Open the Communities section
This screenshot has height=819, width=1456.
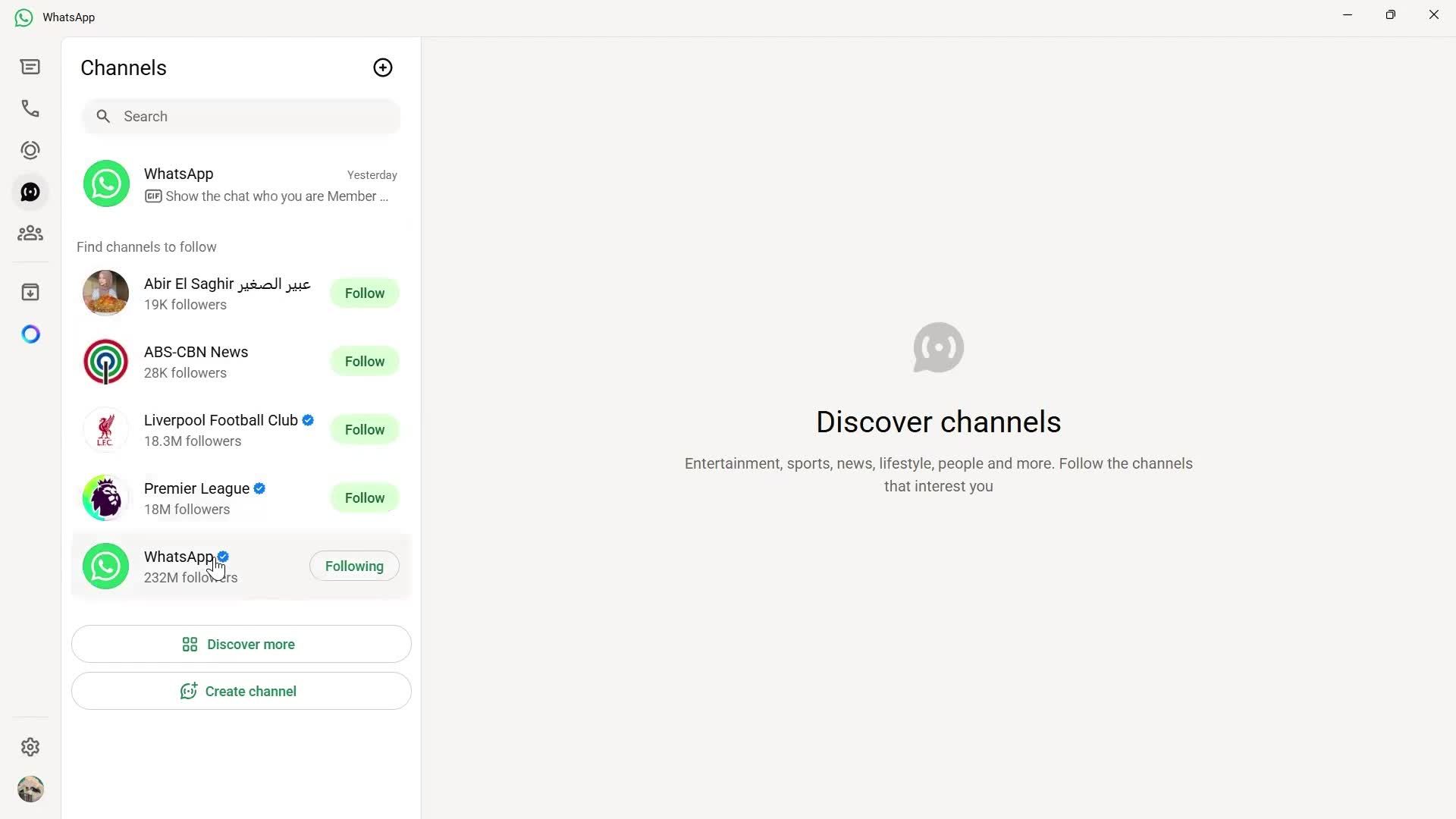30,233
